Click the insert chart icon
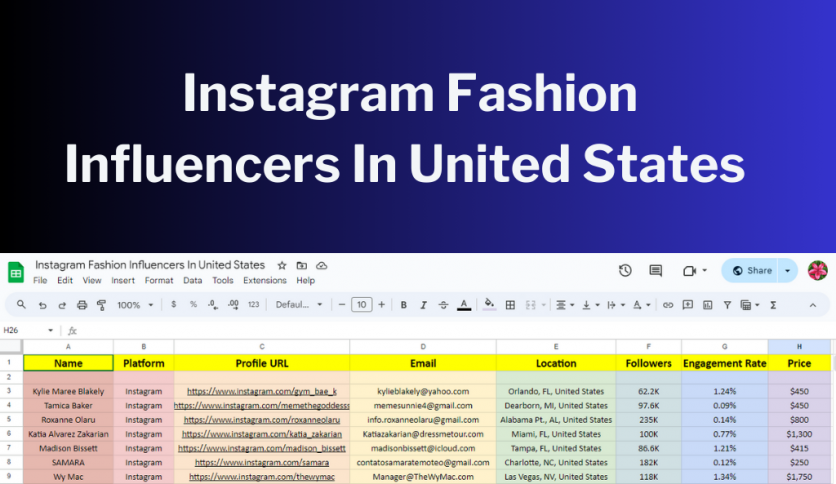The height and width of the screenshot is (484, 836). [708, 305]
